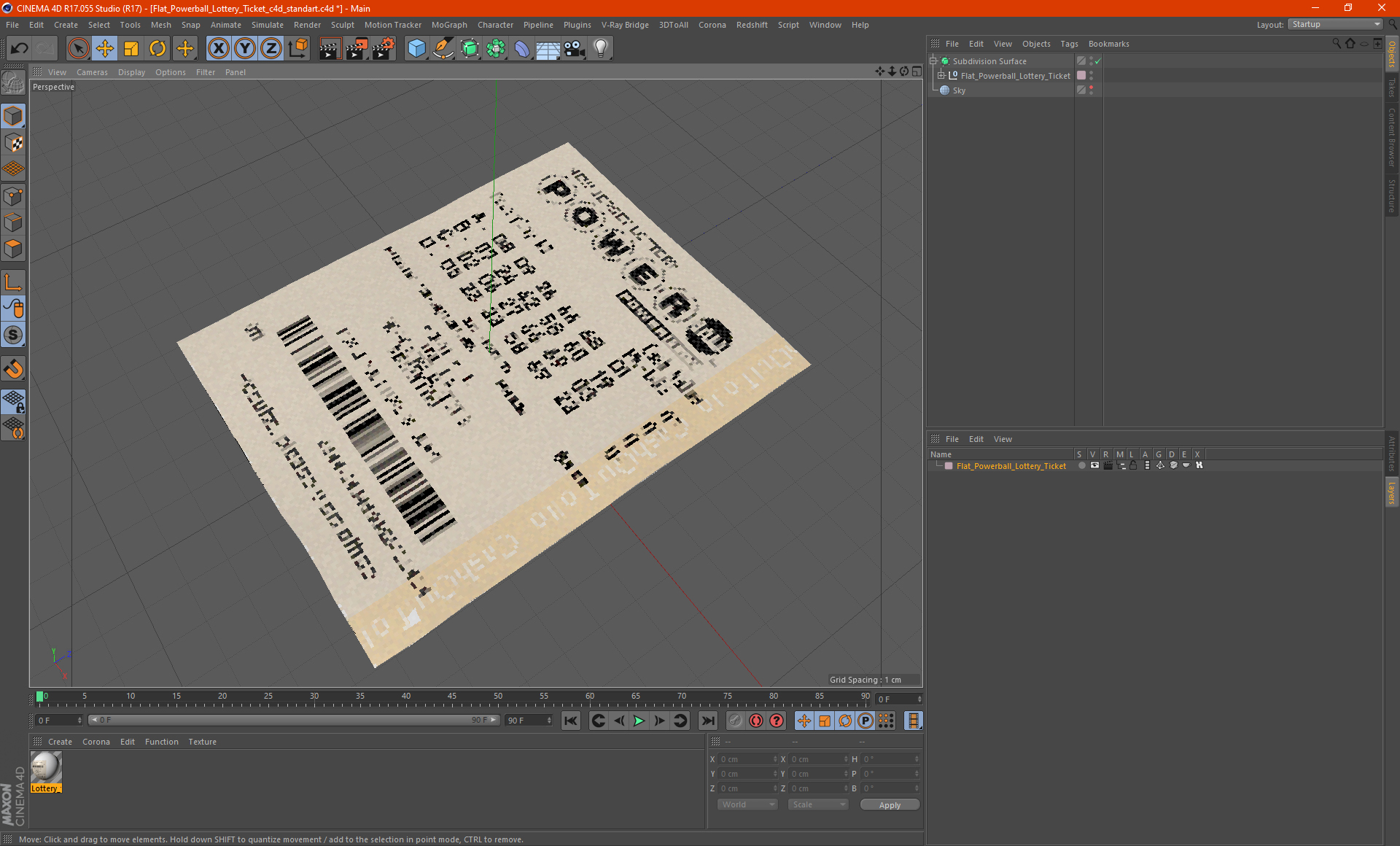Click the Apply button
Screen dimensions: 1400x846
[890, 805]
